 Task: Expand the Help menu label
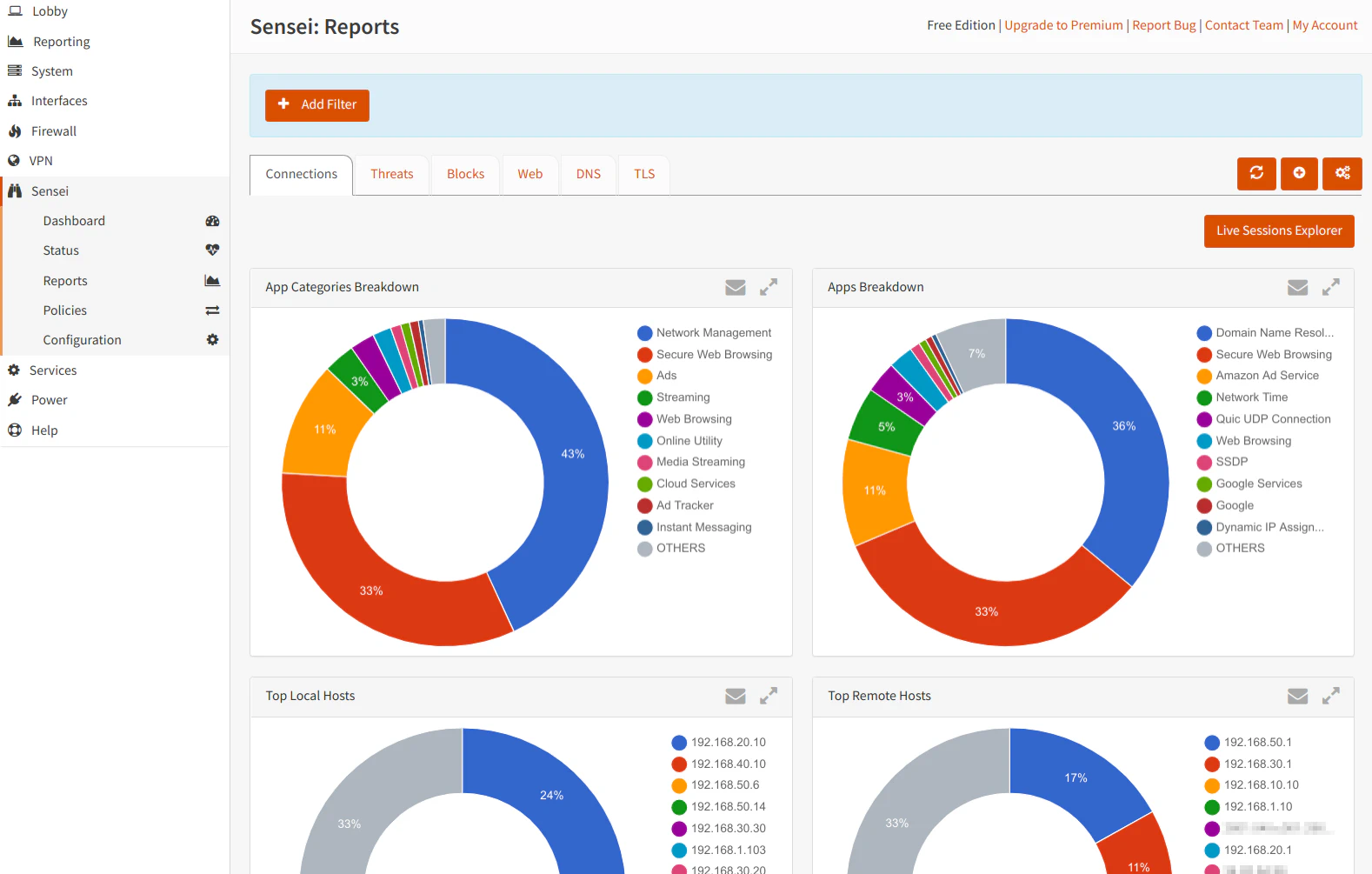[x=44, y=430]
